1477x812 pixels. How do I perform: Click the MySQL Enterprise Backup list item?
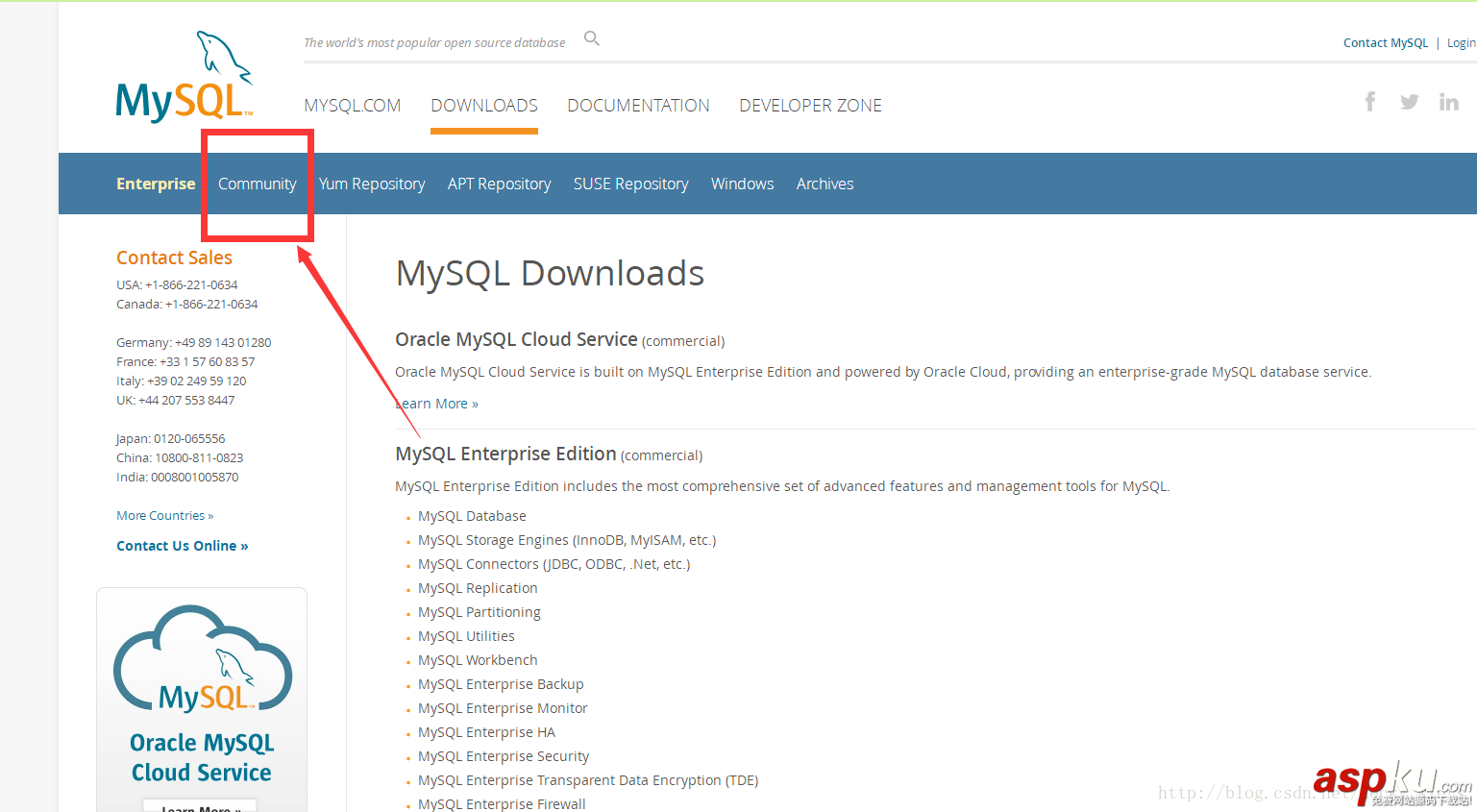coord(501,684)
